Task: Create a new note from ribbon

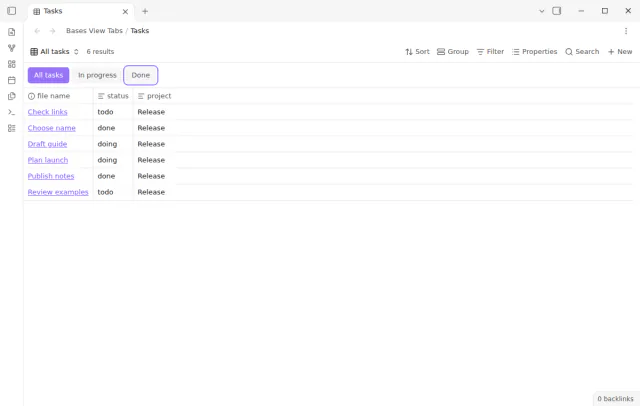Action: point(11,32)
